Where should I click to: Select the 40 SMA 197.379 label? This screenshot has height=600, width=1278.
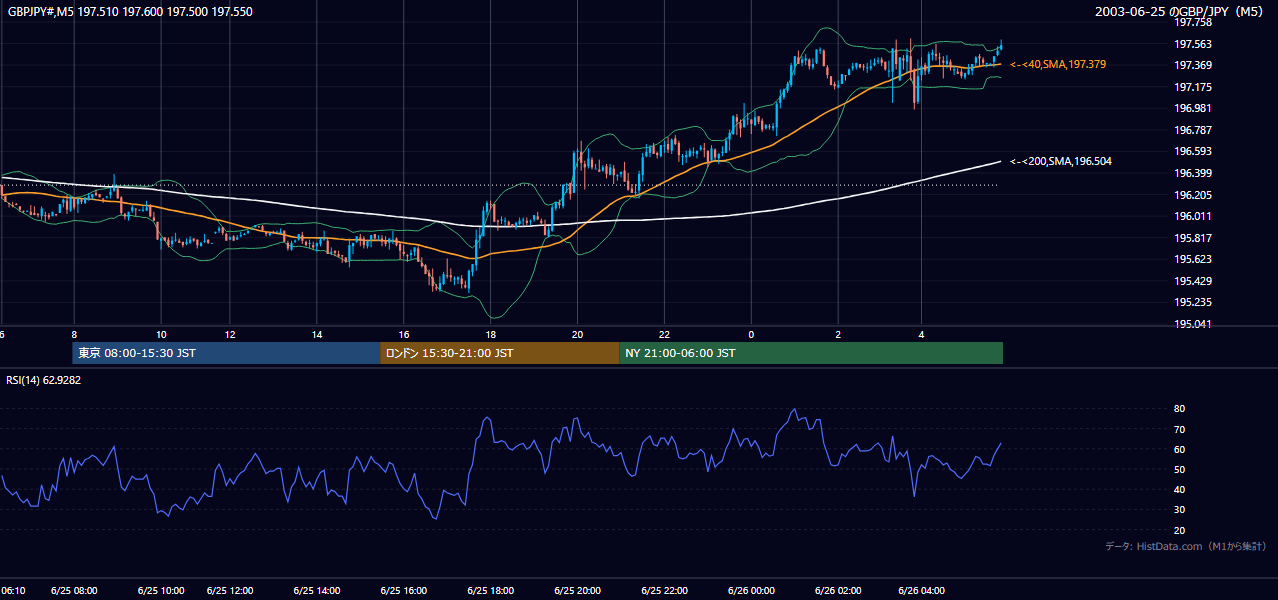[x=1058, y=64]
